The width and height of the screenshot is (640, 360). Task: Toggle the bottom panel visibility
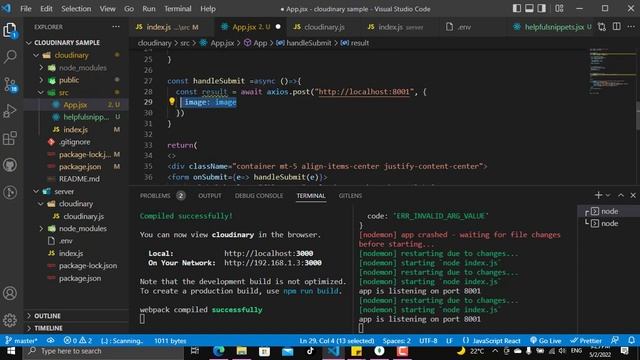[x=529, y=9]
